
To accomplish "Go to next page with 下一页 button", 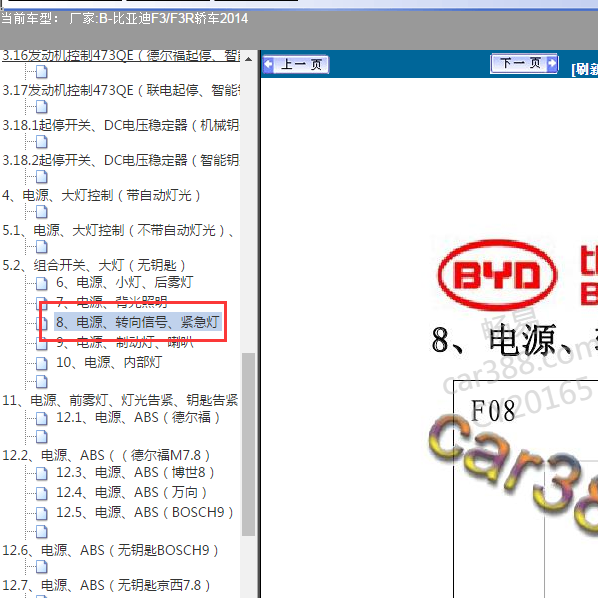I will click(525, 63).
